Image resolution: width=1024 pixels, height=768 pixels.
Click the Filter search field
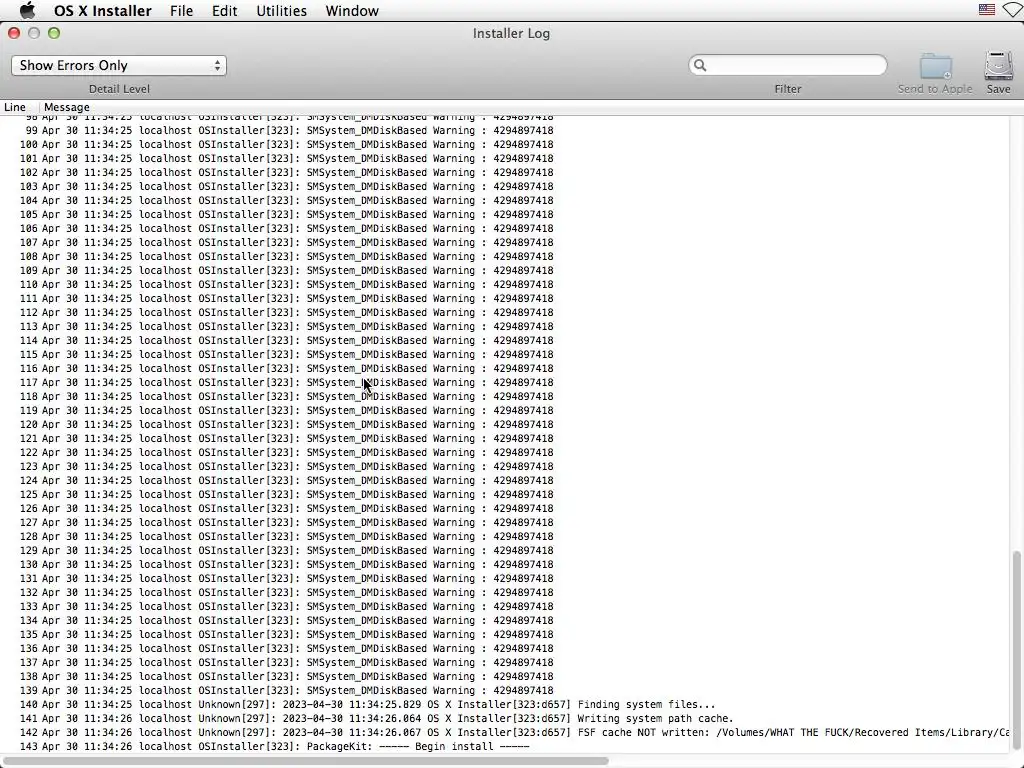(x=788, y=65)
